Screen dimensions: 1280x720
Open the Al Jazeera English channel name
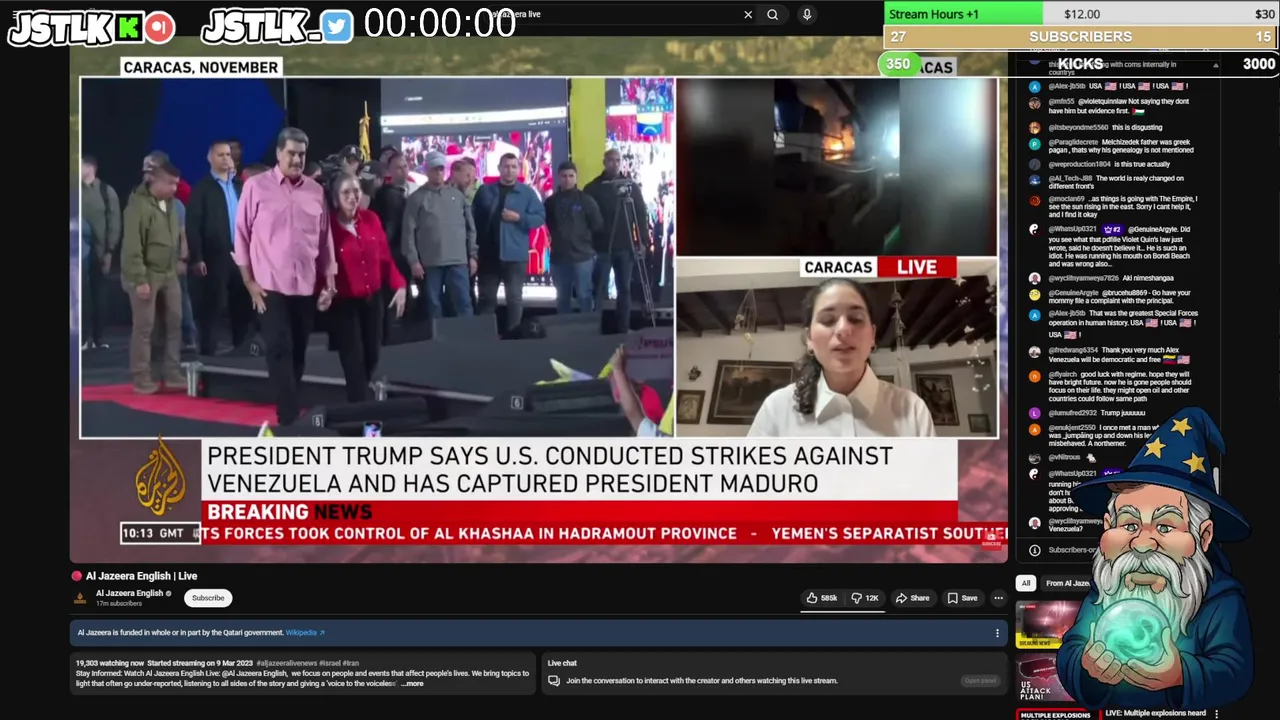point(129,593)
